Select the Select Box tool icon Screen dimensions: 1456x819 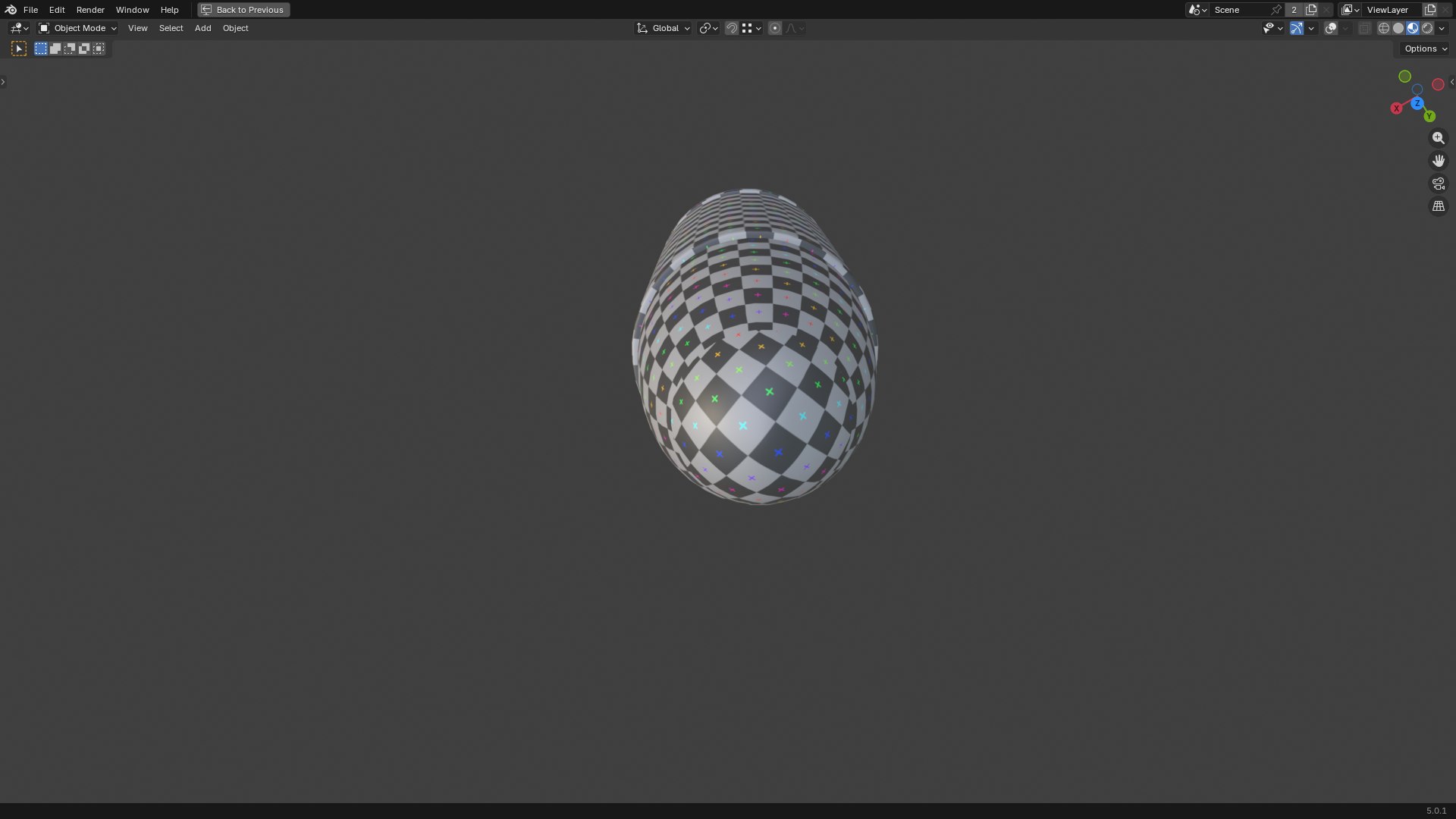(x=19, y=49)
